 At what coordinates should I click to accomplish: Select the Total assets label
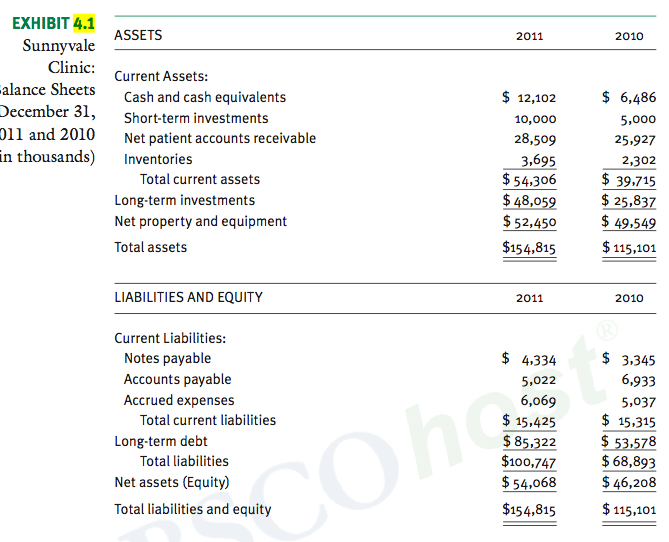point(151,248)
